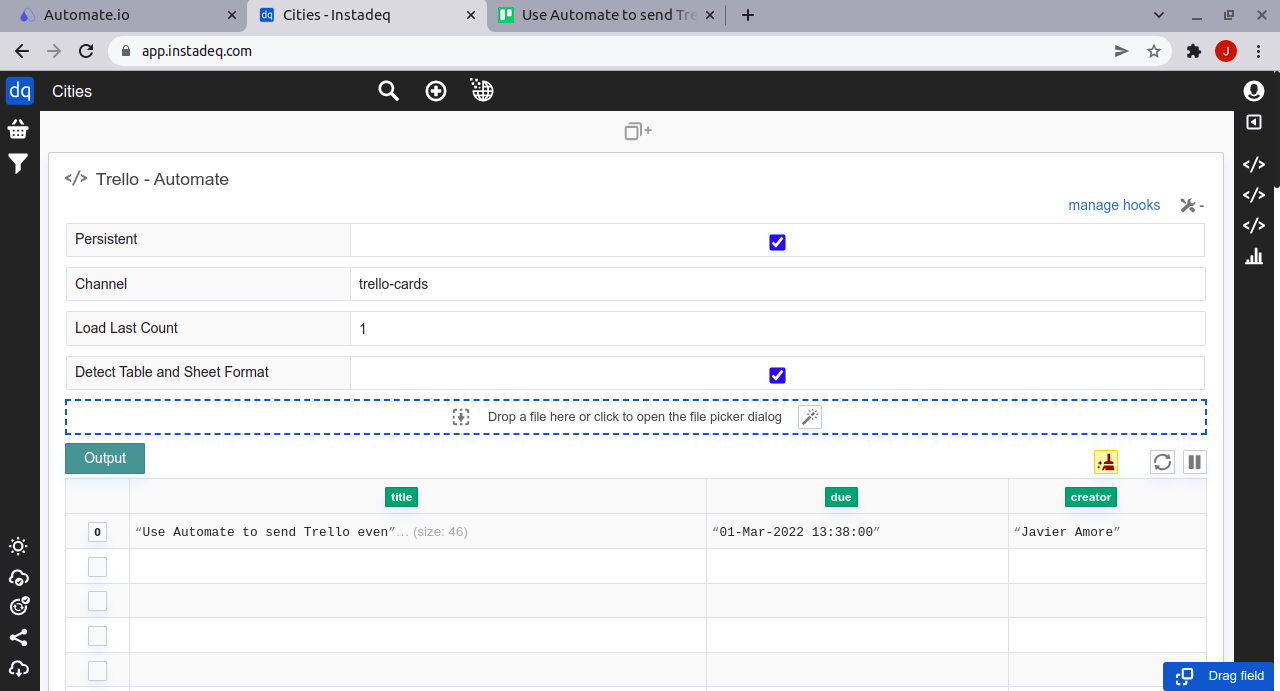
Task: Open a new browser tab
Action: point(747,15)
